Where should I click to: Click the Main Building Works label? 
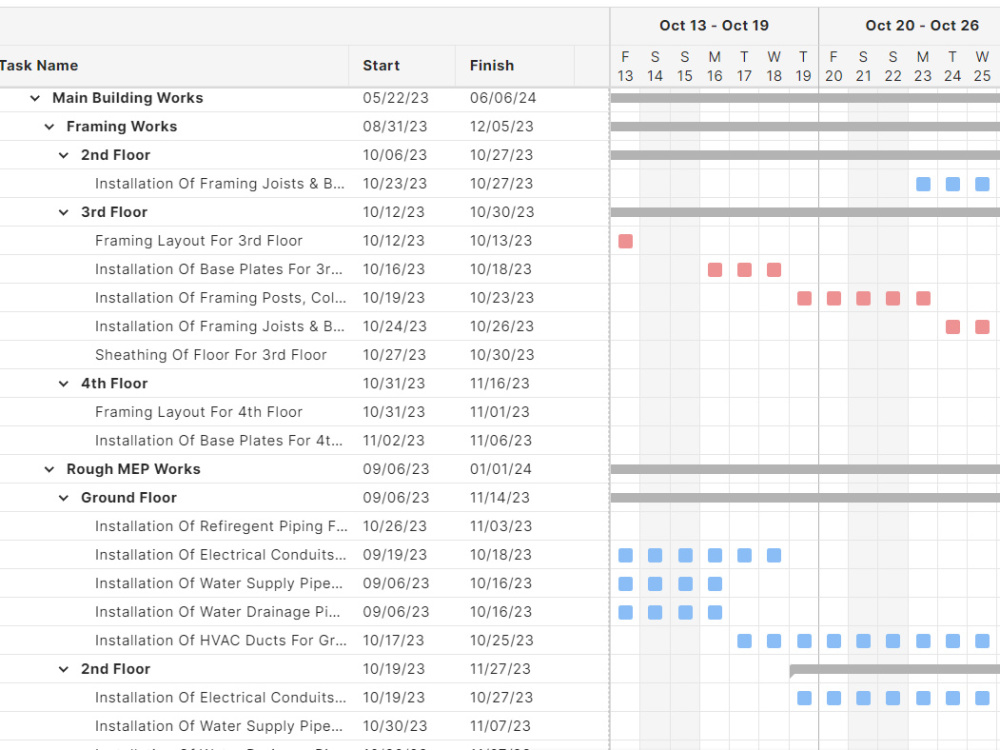128,98
